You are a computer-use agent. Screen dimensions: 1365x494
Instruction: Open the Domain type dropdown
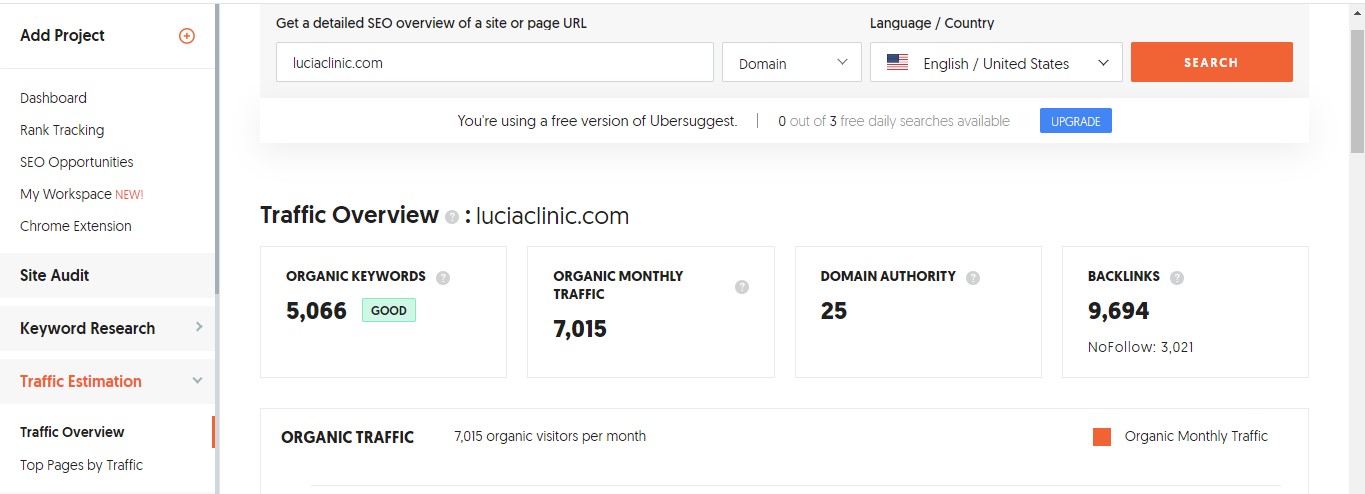pos(791,63)
